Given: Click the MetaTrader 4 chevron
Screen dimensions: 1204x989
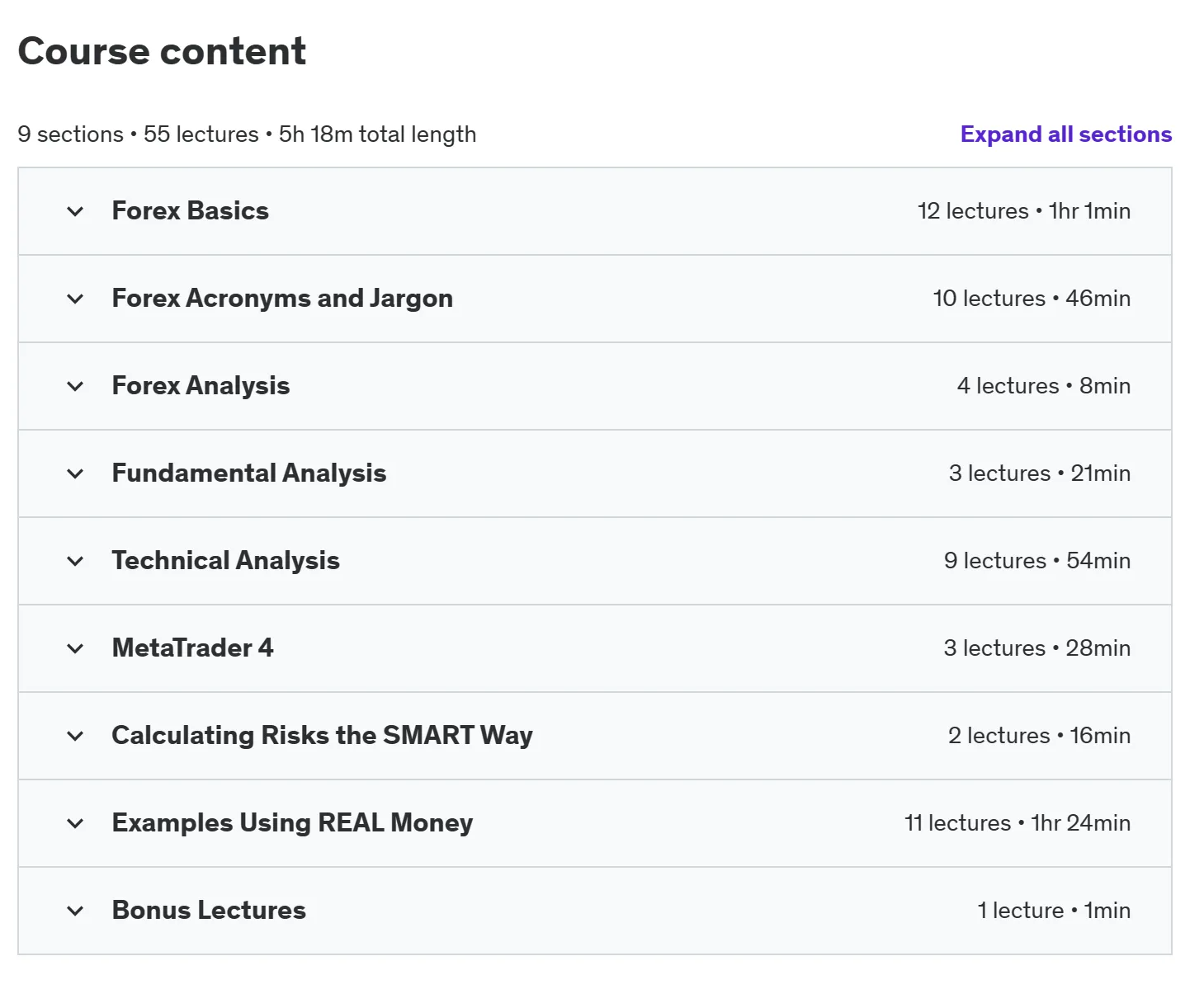Looking at the screenshot, I should (75, 648).
